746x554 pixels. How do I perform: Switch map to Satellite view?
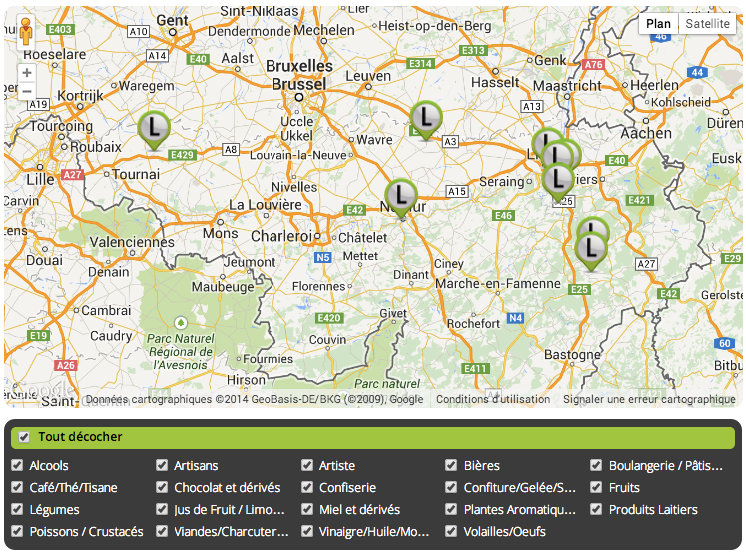(707, 24)
